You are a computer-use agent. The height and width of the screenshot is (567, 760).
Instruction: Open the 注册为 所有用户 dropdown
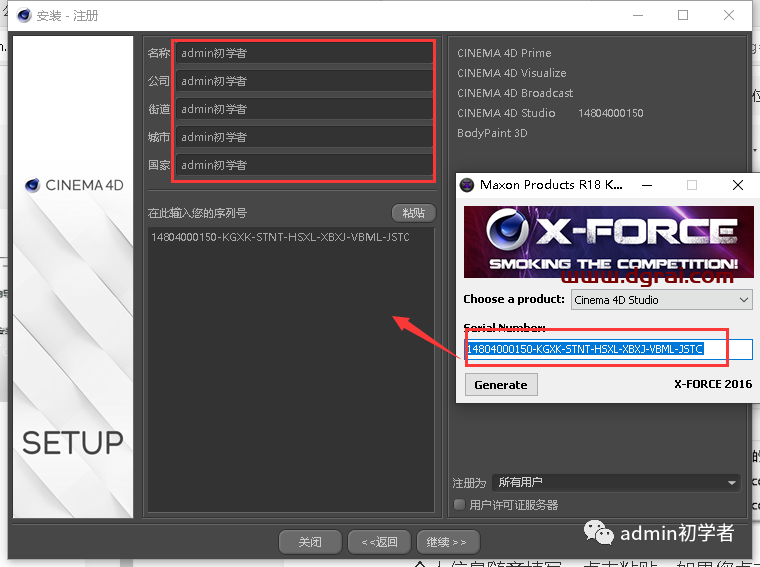(x=617, y=482)
